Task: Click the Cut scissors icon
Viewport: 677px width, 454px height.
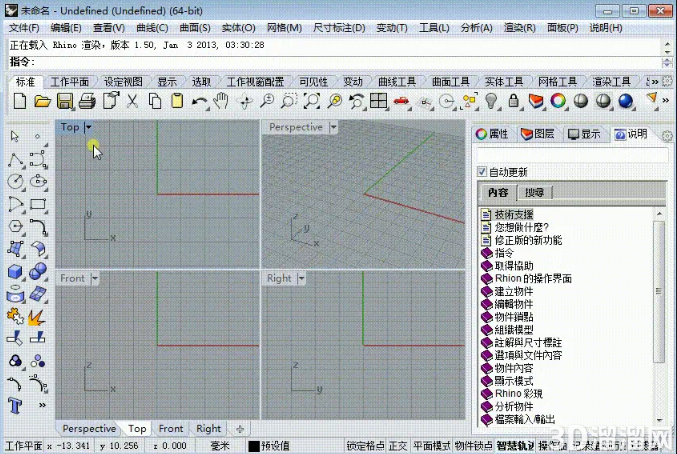Action: click(x=132, y=101)
